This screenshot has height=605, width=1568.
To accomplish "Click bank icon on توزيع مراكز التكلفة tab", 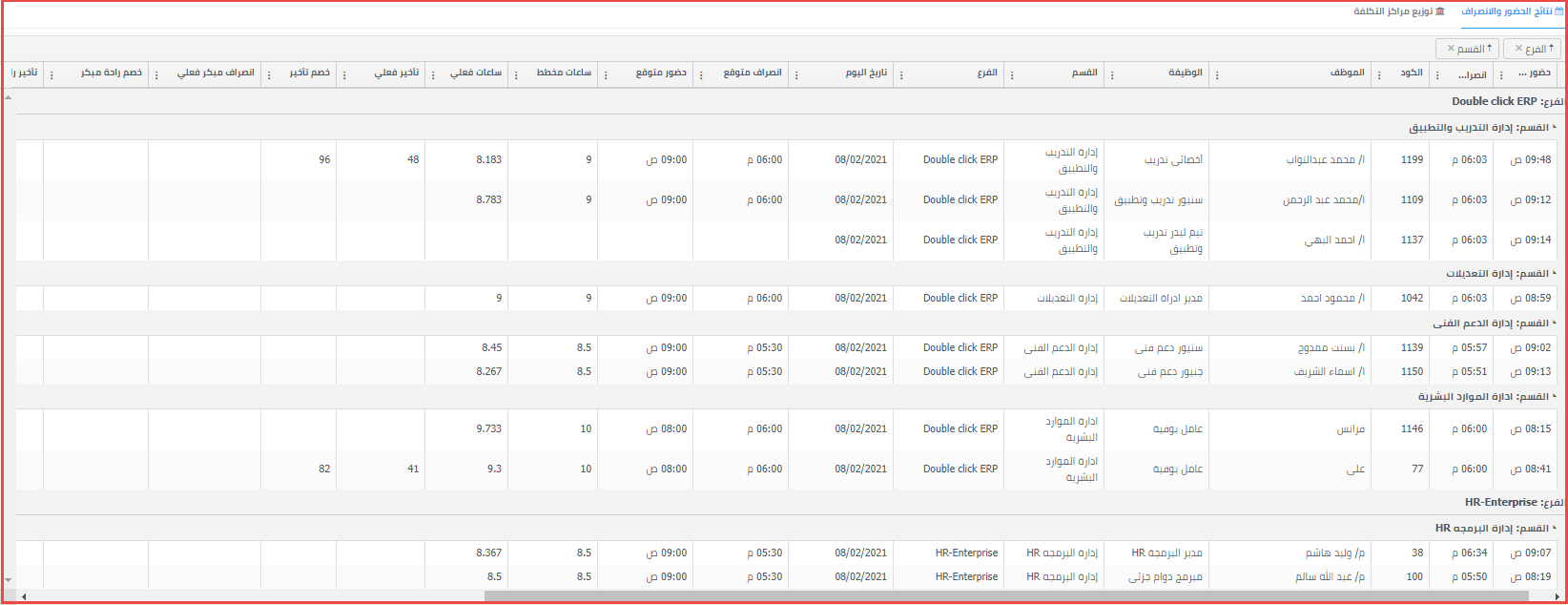I will click(1440, 11).
